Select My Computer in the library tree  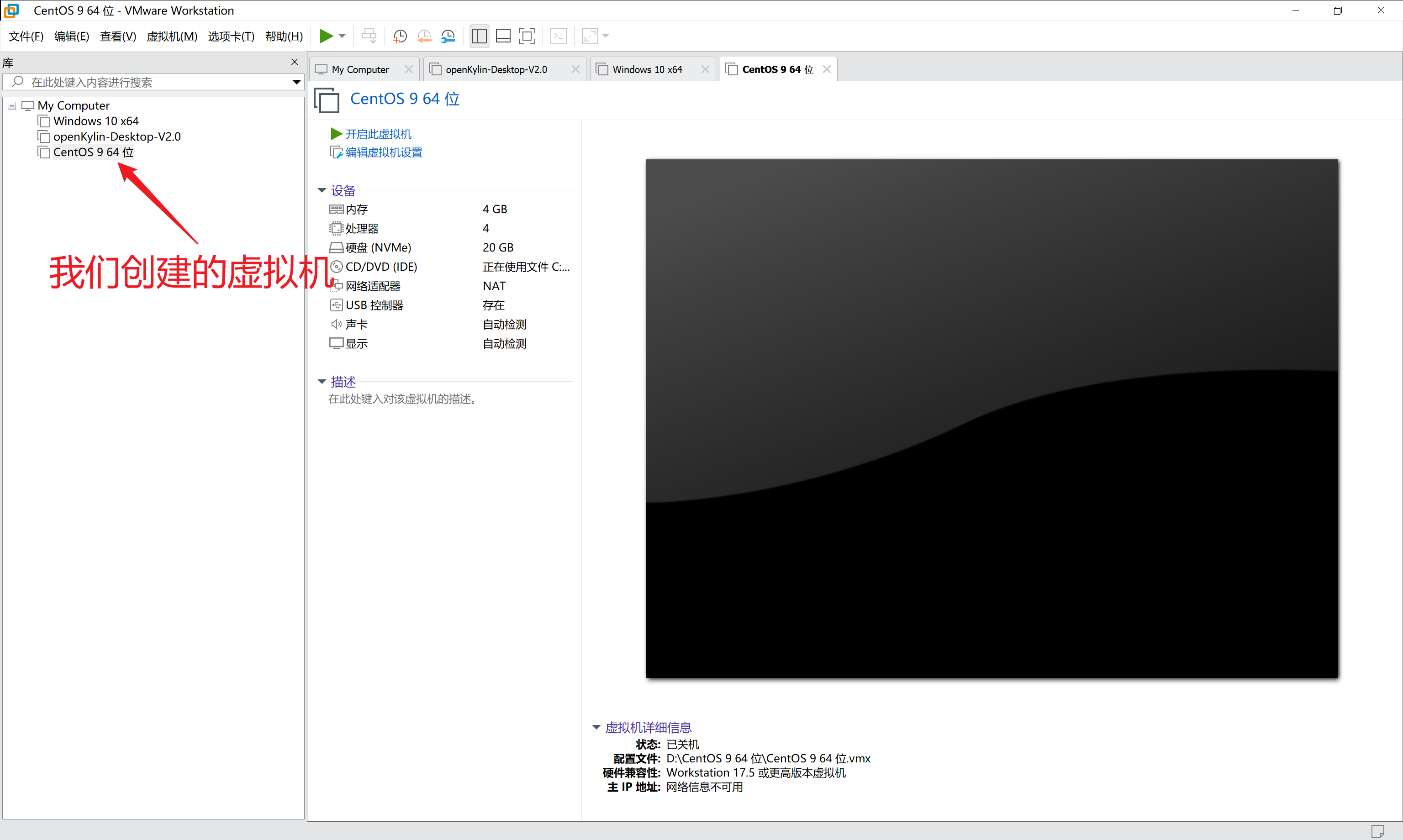(74, 106)
